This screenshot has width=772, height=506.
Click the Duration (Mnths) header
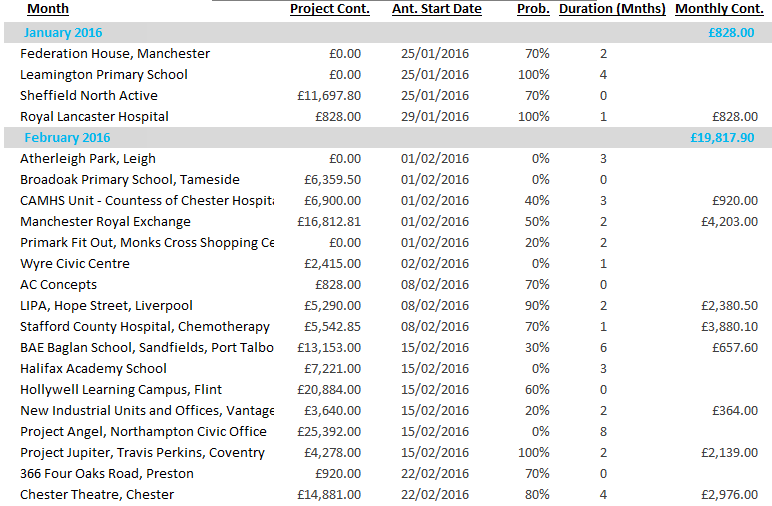(612, 9)
